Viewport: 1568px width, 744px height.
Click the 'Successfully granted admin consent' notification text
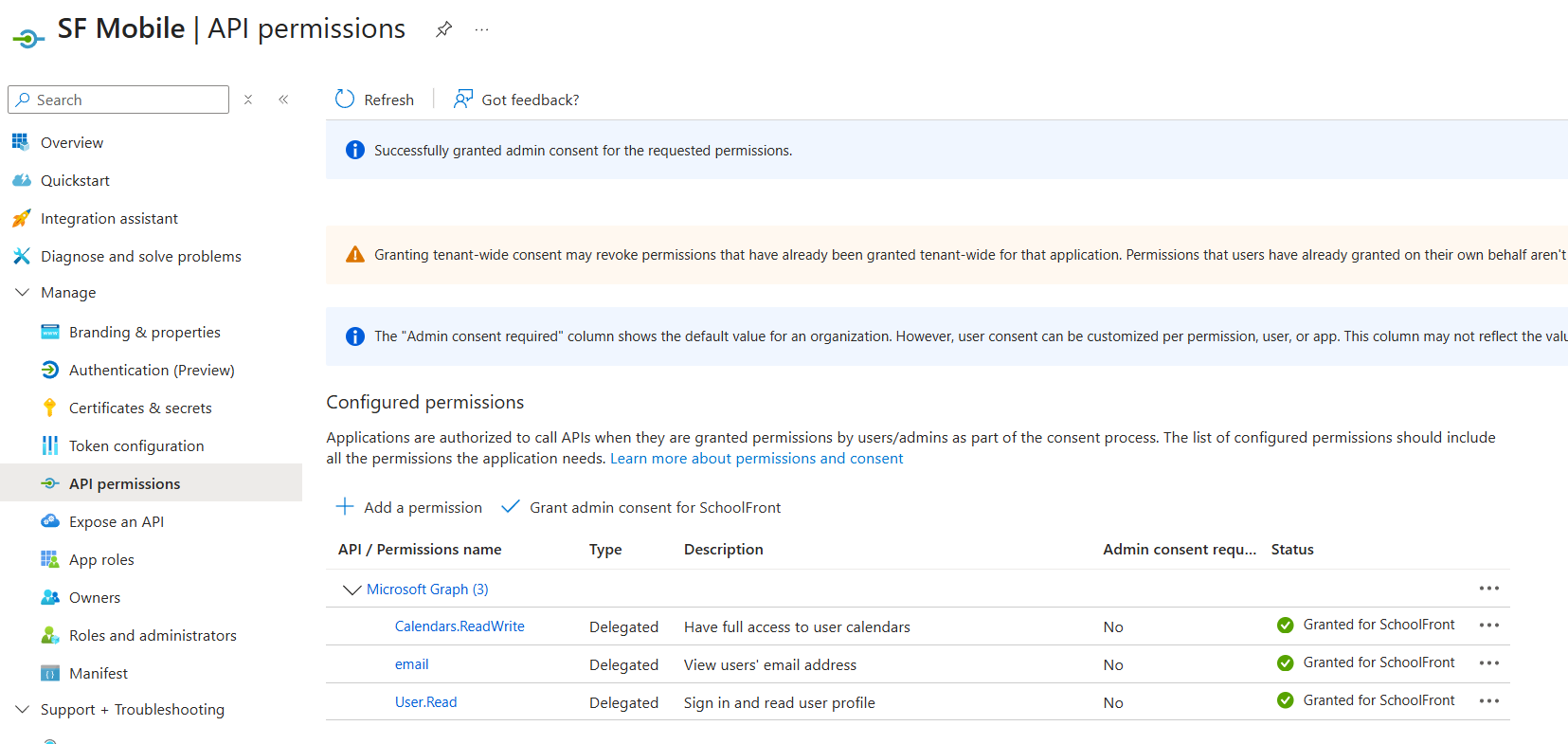click(583, 151)
